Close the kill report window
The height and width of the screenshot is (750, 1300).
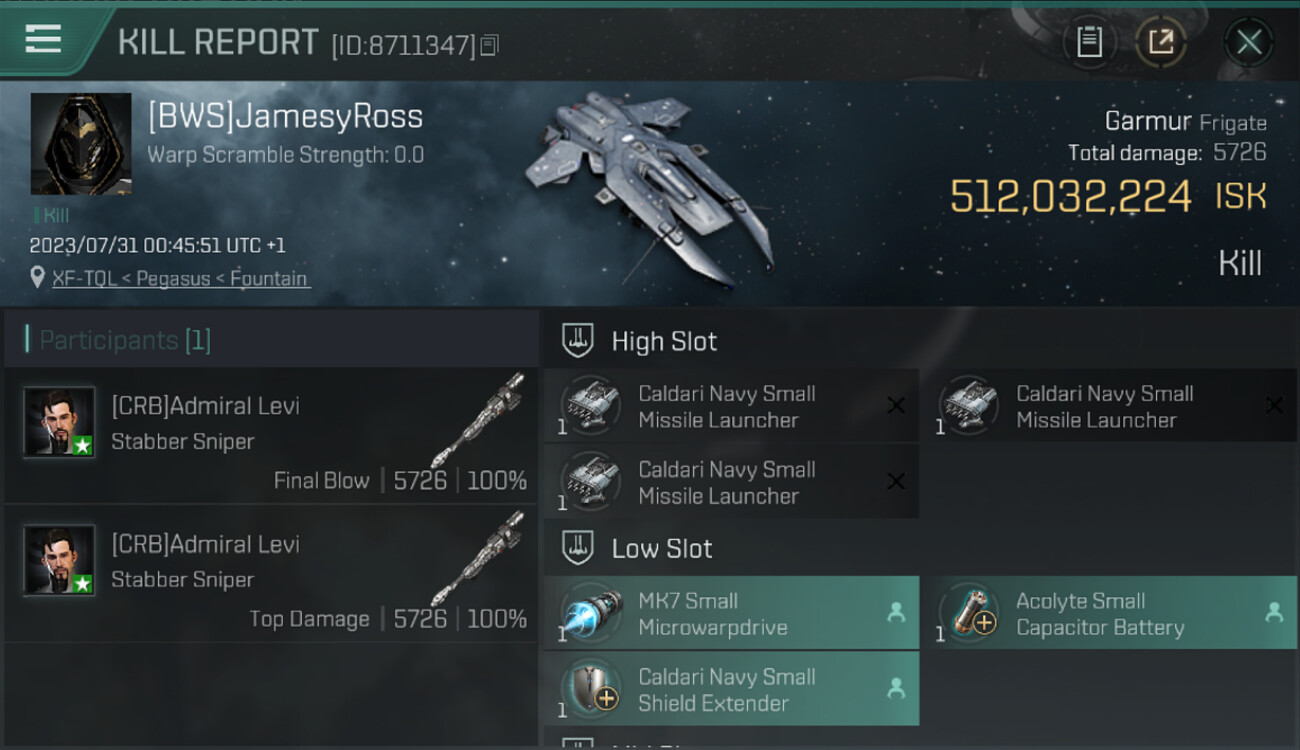(1249, 42)
